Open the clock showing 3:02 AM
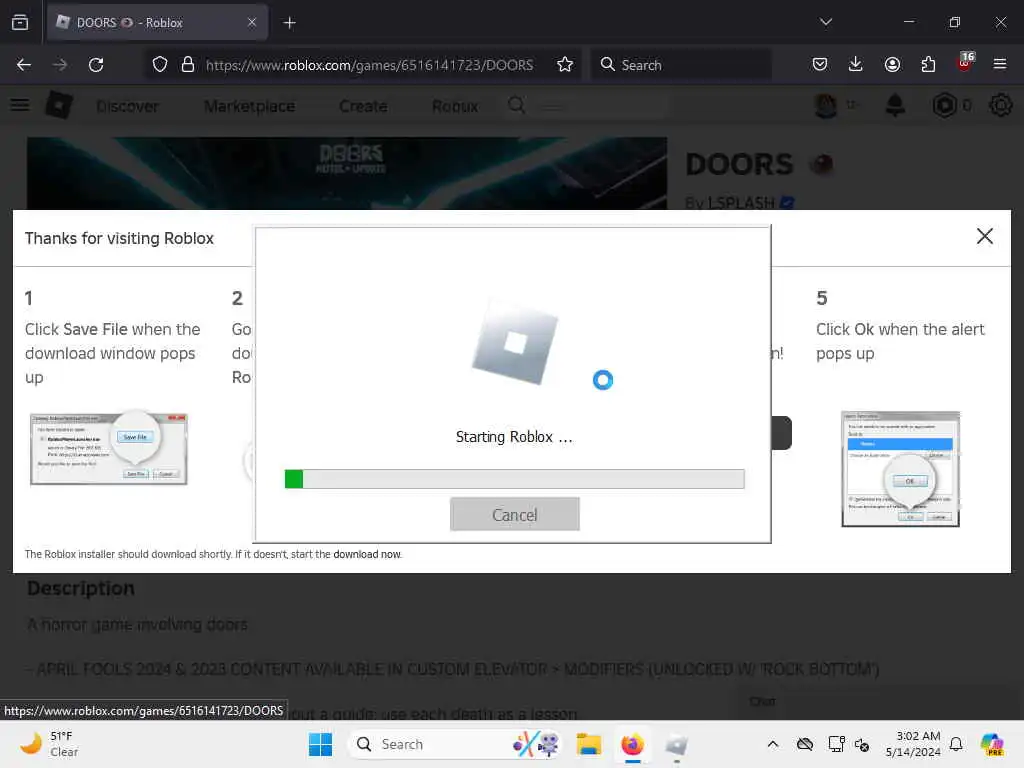The height and width of the screenshot is (768, 1024). click(912, 744)
